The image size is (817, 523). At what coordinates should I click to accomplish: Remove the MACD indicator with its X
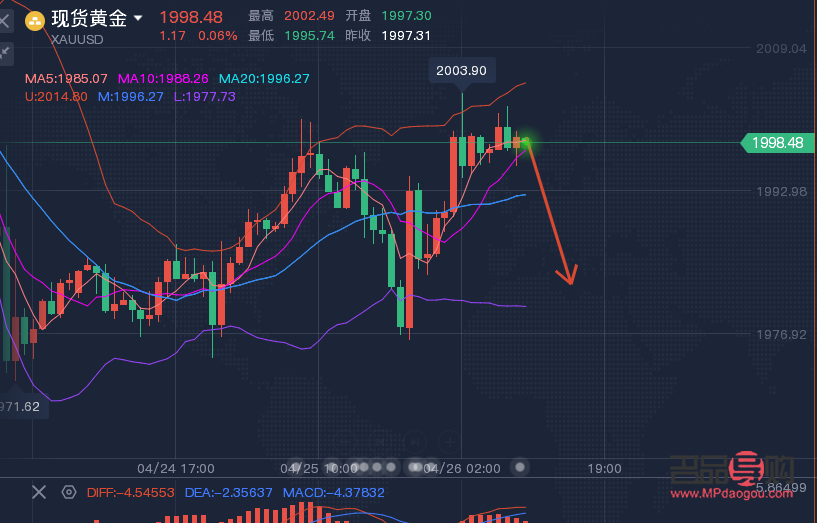(x=39, y=492)
